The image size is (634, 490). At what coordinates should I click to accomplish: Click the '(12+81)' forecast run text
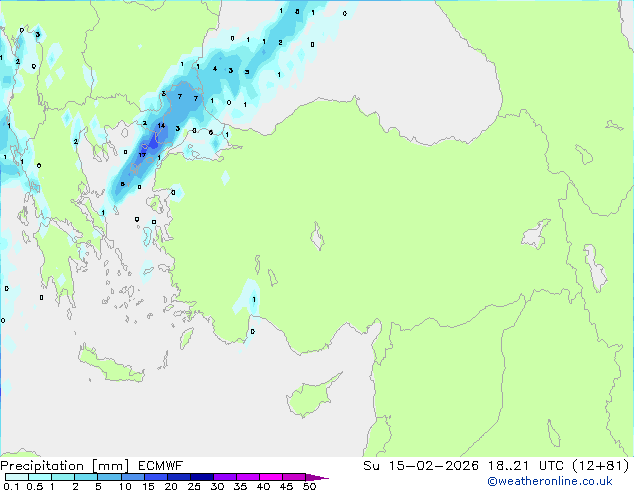click(x=601, y=466)
